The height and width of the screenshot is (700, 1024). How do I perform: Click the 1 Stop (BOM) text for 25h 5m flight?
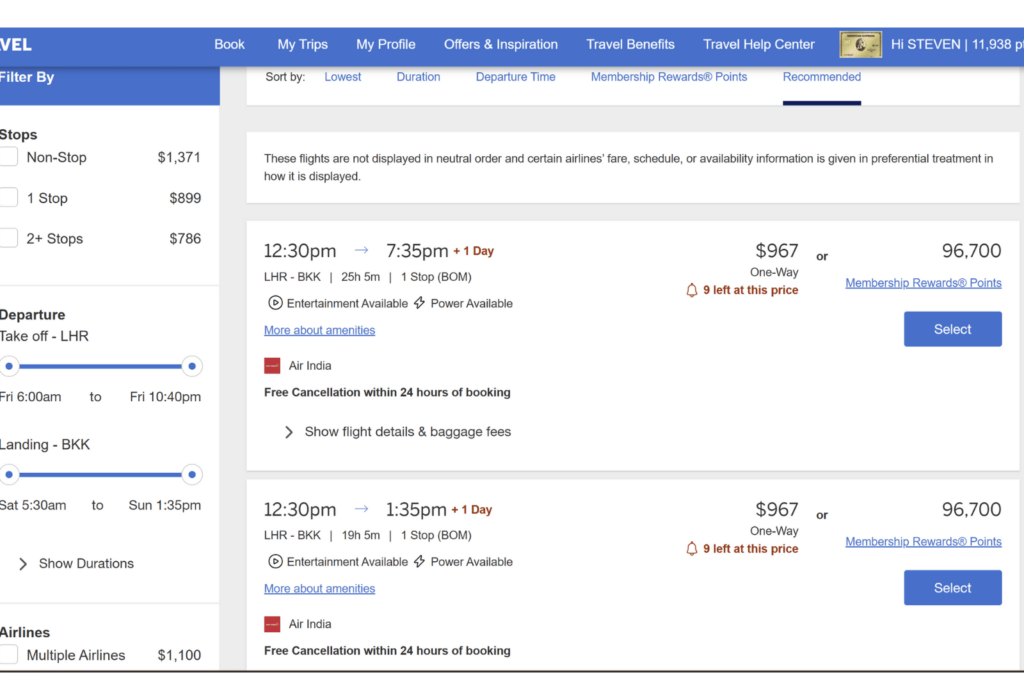pos(436,277)
